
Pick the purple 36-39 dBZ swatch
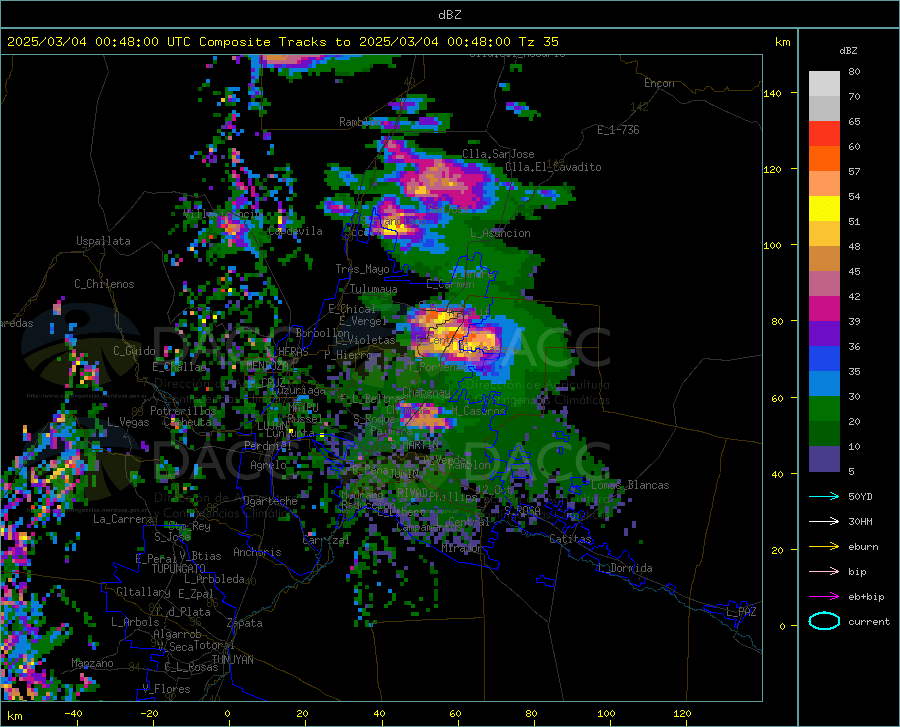(x=824, y=334)
